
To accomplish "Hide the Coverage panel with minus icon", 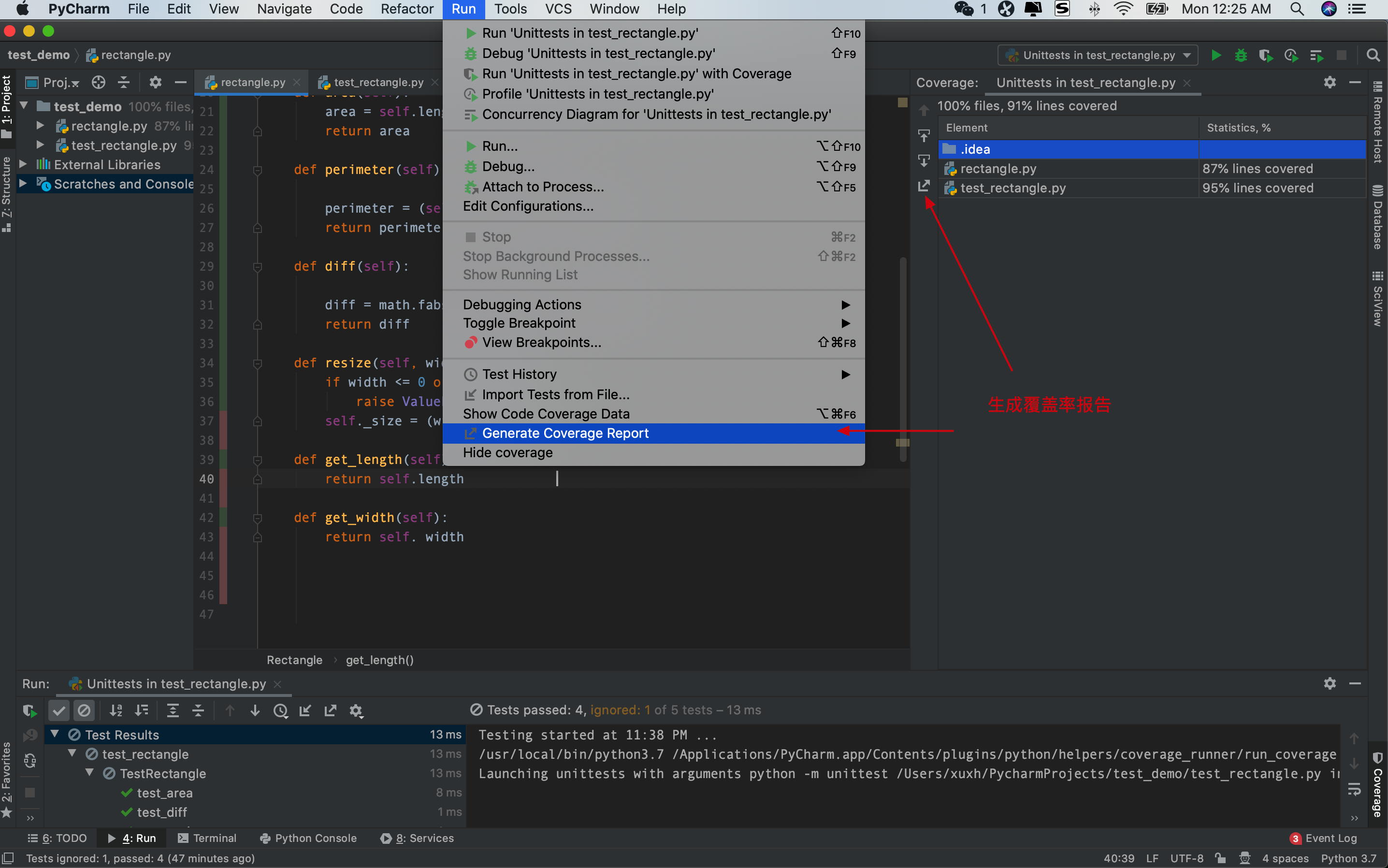I will coord(1355,82).
